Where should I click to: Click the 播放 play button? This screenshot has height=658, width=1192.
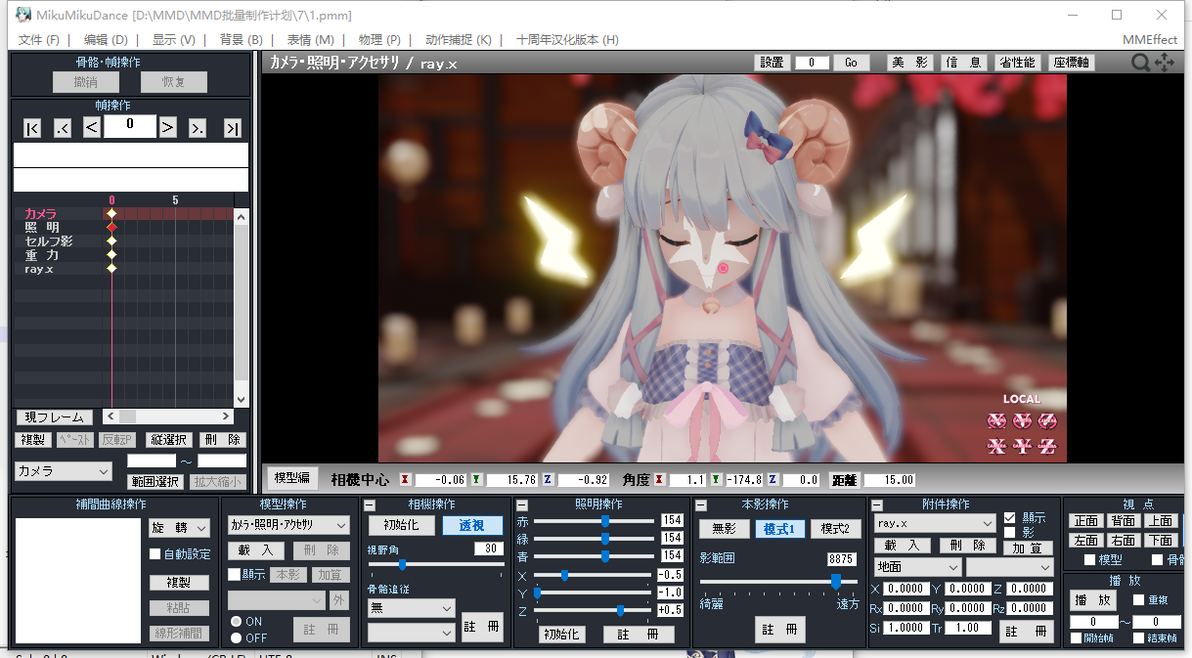click(1092, 600)
